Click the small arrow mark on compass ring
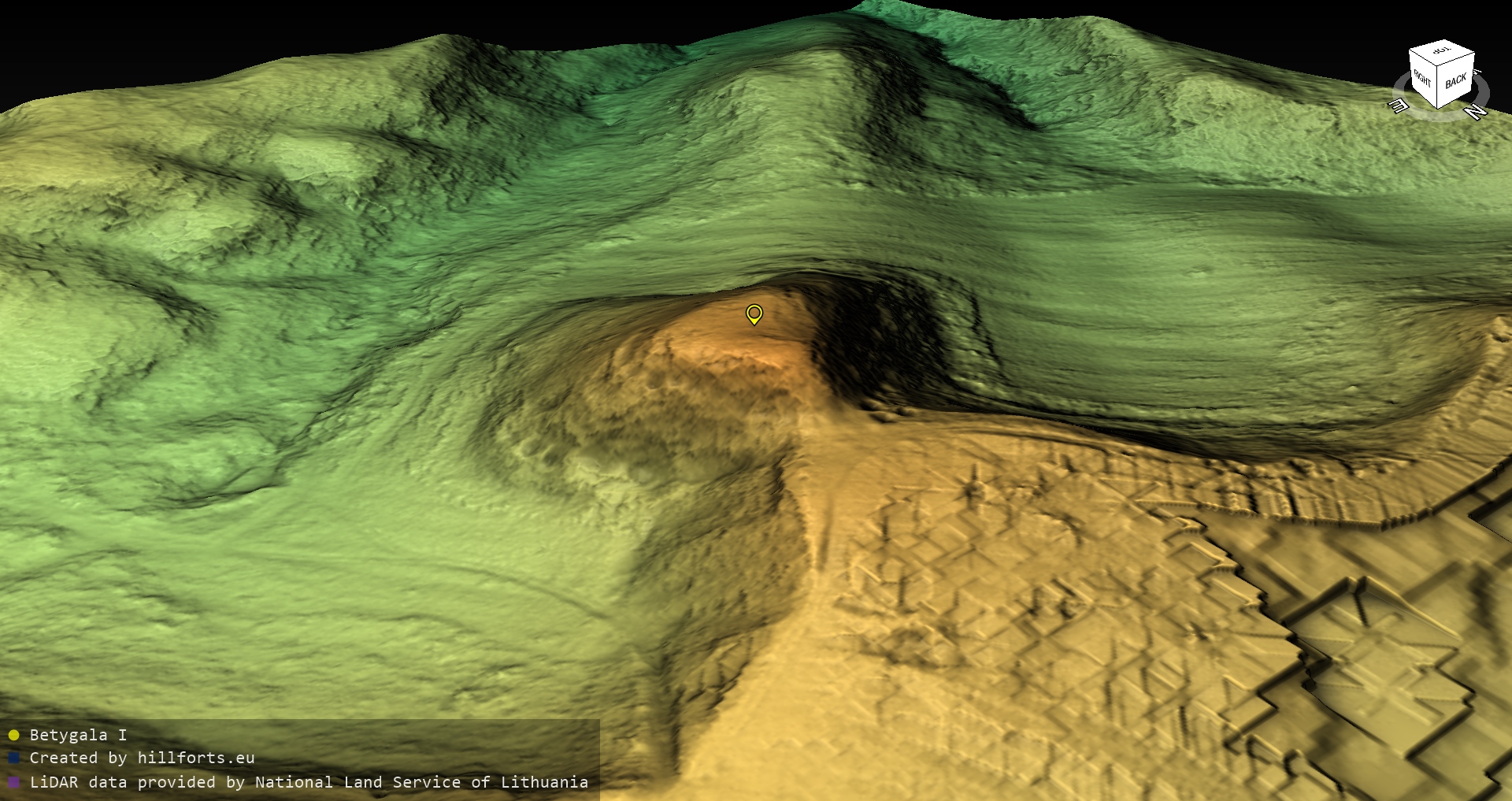The image size is (1512, 801). 1478,72
